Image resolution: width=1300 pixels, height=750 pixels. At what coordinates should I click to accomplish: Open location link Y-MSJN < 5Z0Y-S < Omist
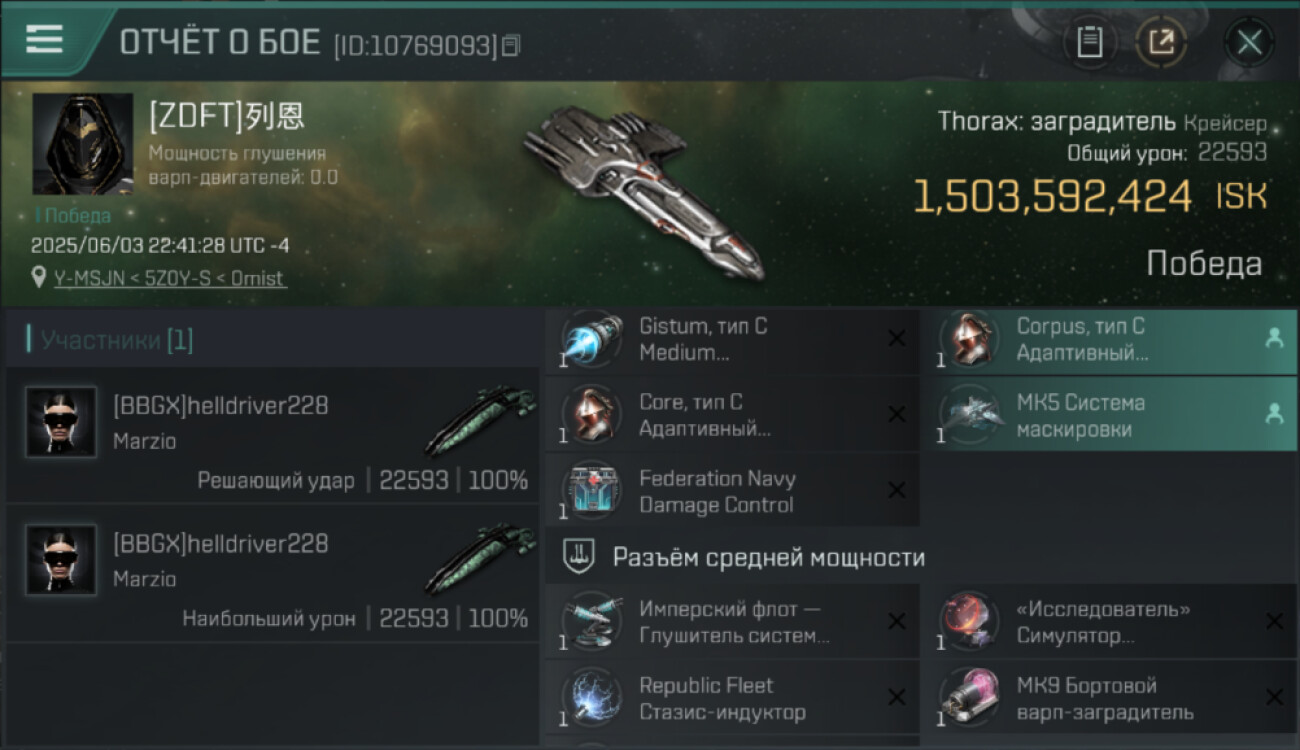(x=170, y=278)
